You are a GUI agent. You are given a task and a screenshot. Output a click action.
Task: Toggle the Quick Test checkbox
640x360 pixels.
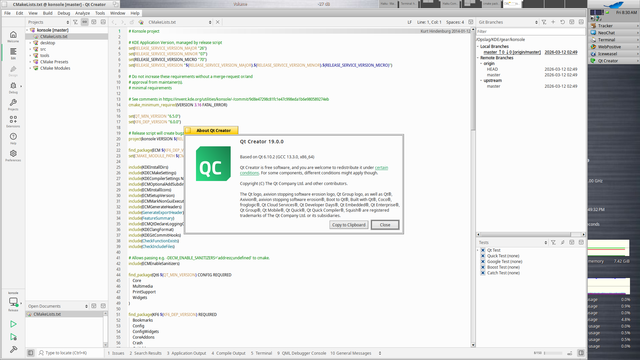tap(483, 256)
